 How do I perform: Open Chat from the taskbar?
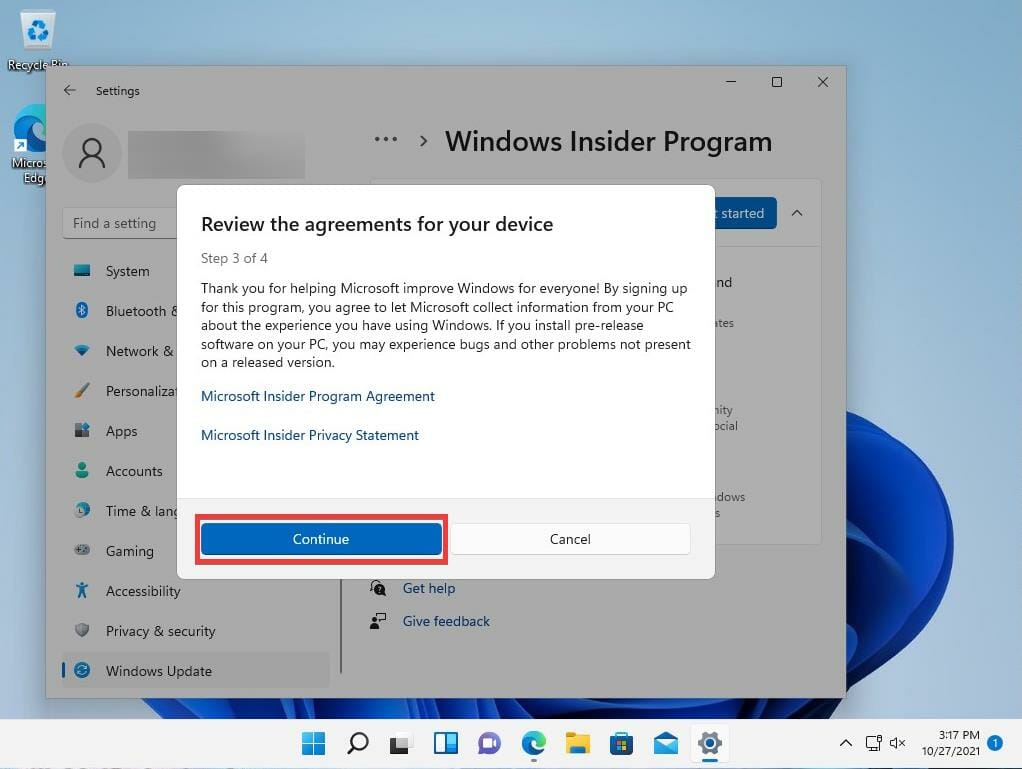489,744
